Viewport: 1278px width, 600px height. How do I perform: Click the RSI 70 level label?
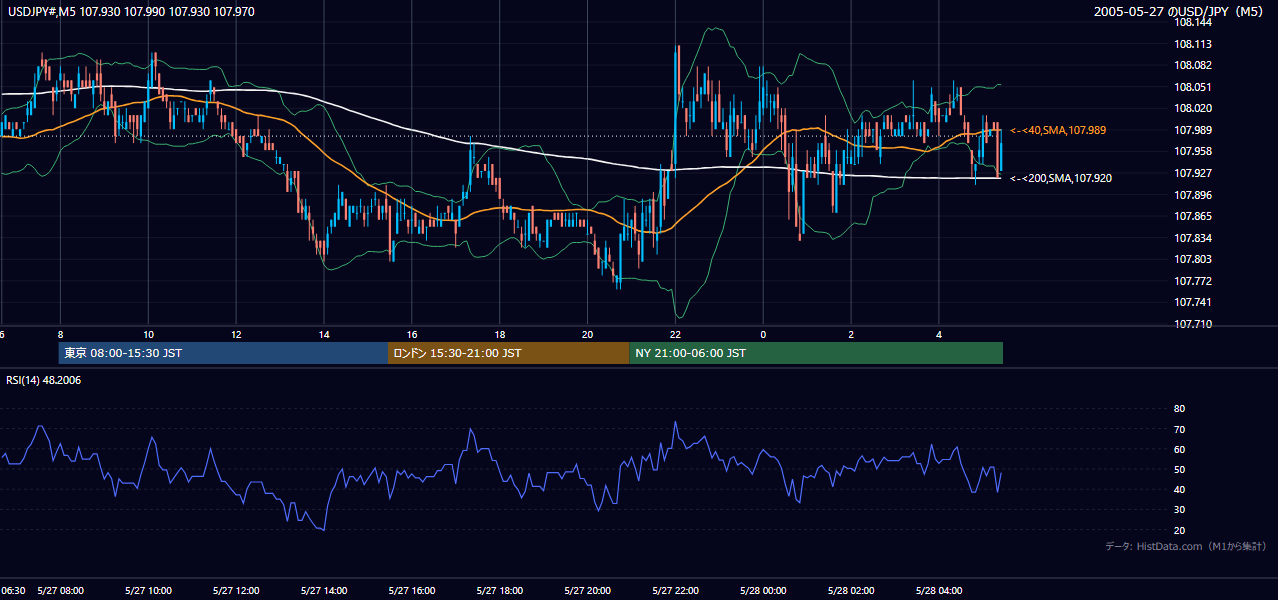[1179, 429]
